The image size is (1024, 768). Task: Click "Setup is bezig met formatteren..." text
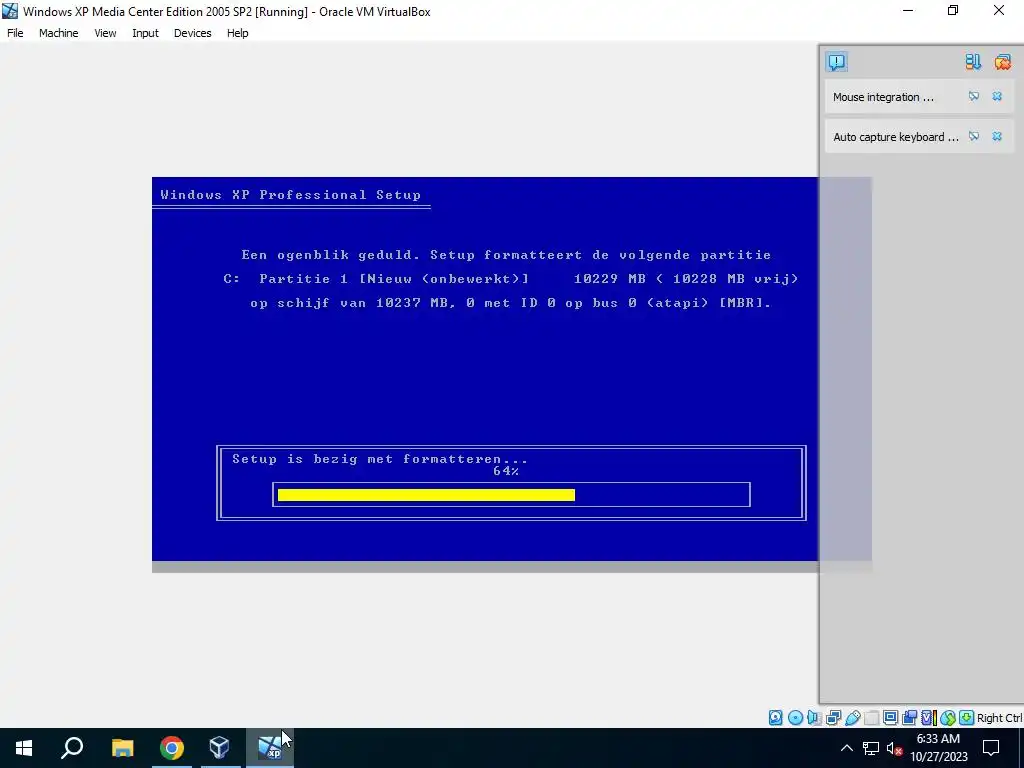(379, 459)
